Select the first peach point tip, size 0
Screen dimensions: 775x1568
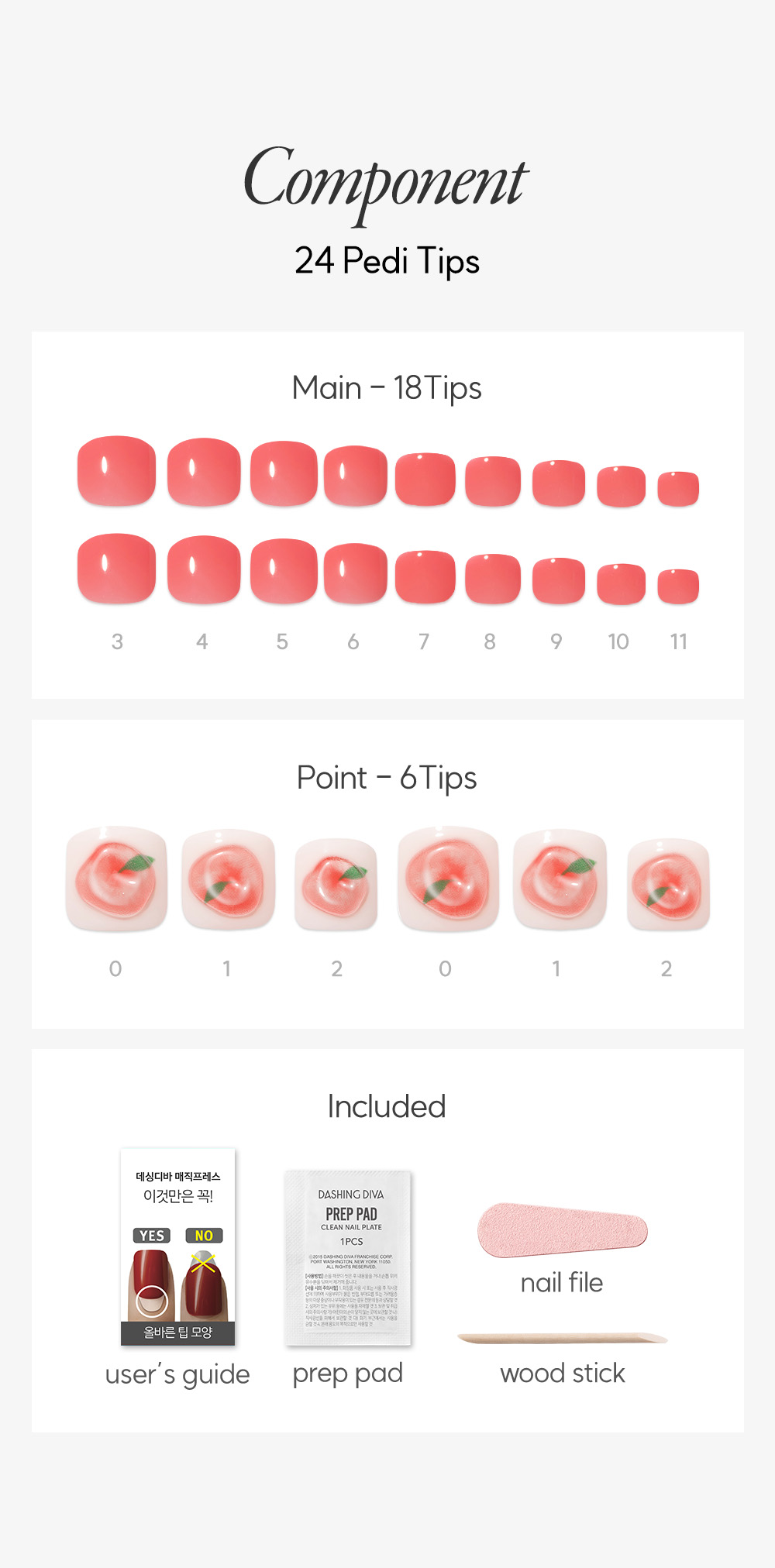[x=116, y=879]
